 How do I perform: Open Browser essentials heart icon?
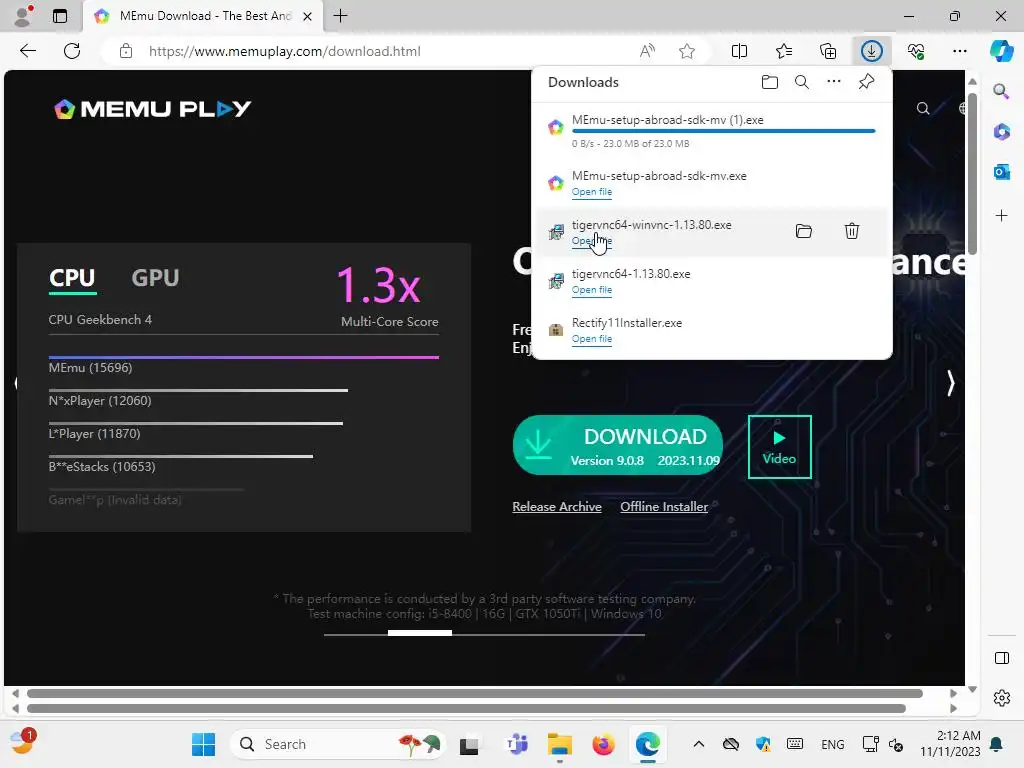click(x=916, y=51)
